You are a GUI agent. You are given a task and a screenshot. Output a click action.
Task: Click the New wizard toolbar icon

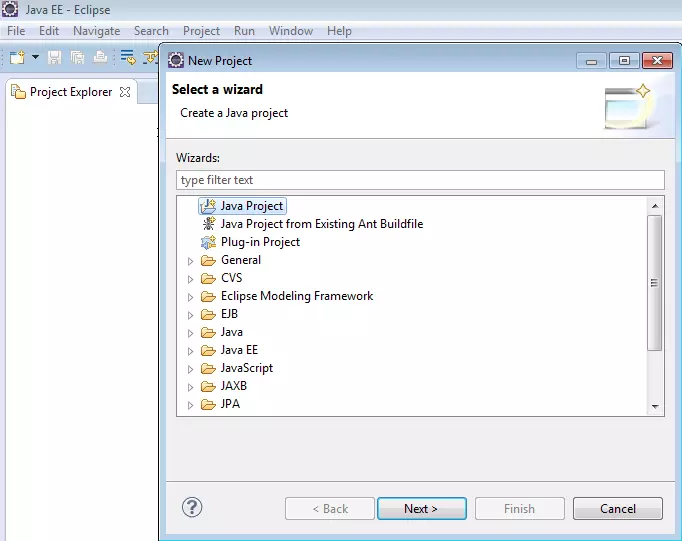17,57
